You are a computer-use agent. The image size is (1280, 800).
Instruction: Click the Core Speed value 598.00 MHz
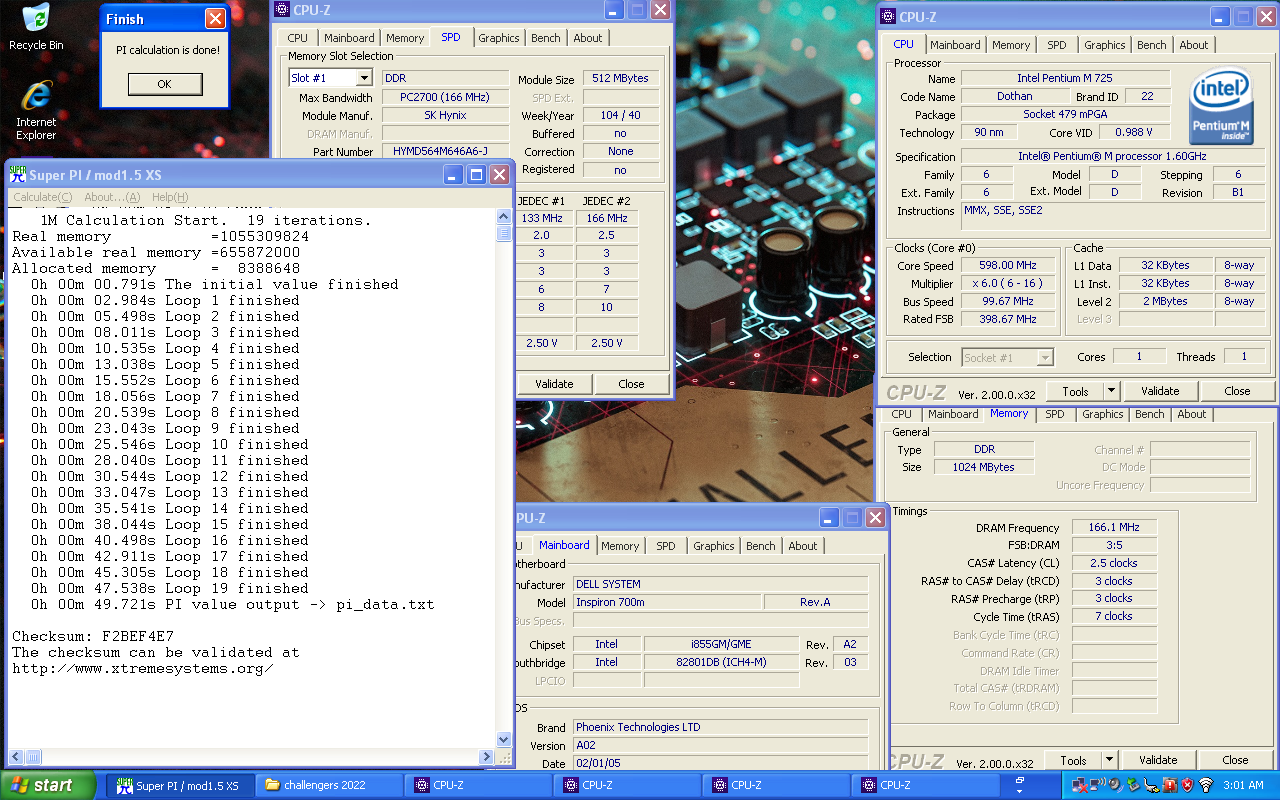click(x=1010, y=265)
